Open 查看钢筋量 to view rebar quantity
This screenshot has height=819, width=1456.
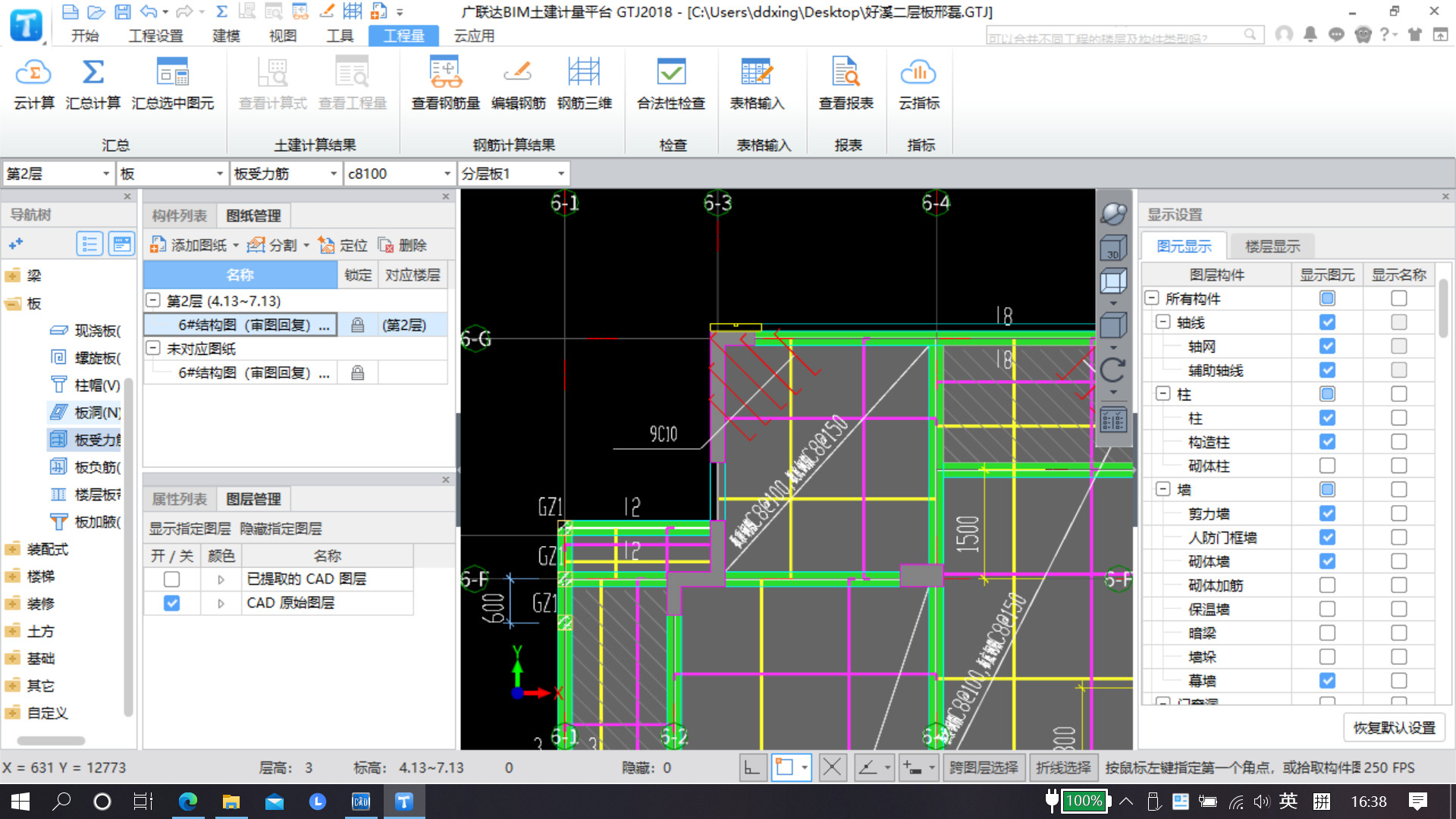pos(445,84)
